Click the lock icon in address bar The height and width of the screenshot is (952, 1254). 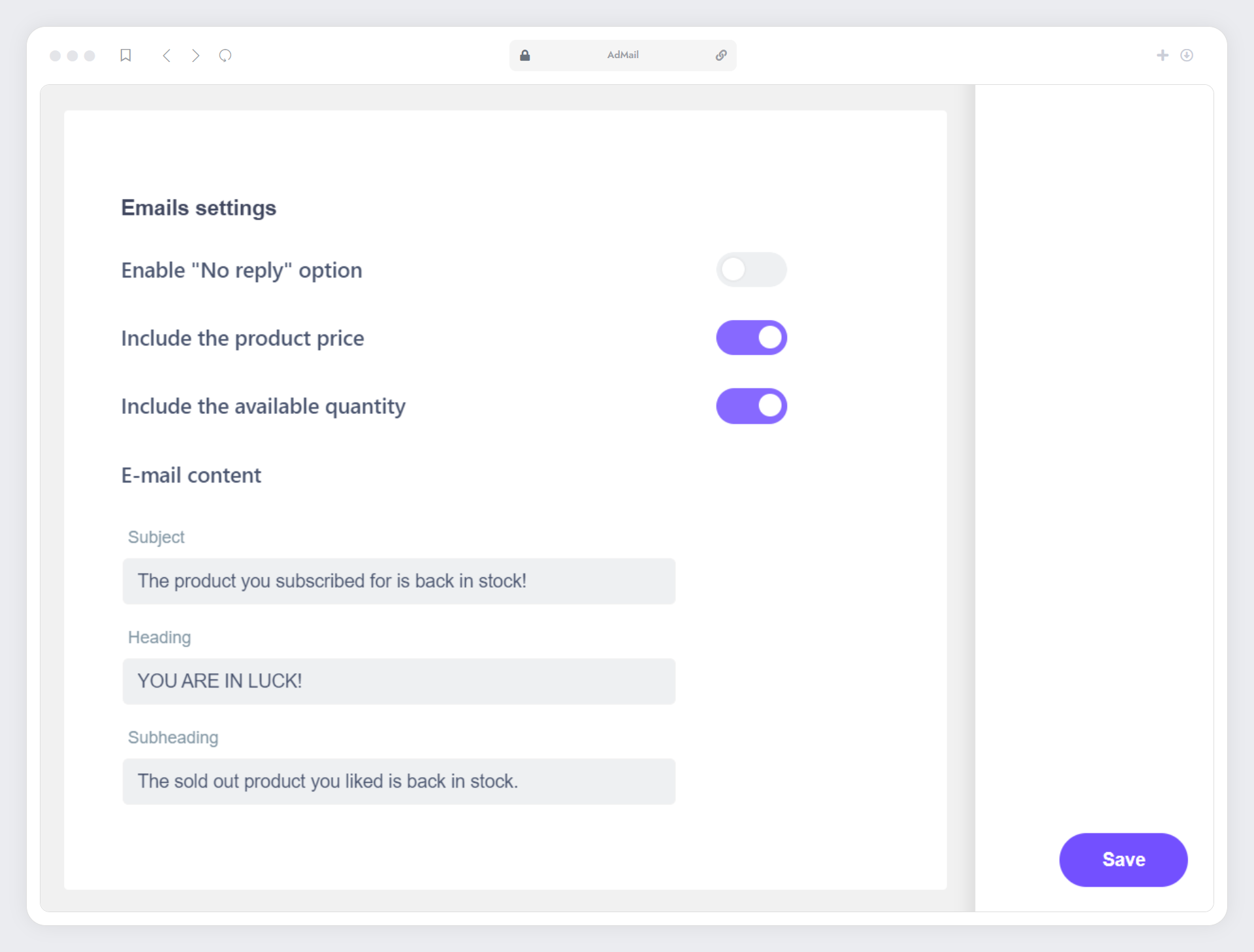pyautogui.click(x=524, y=56)
